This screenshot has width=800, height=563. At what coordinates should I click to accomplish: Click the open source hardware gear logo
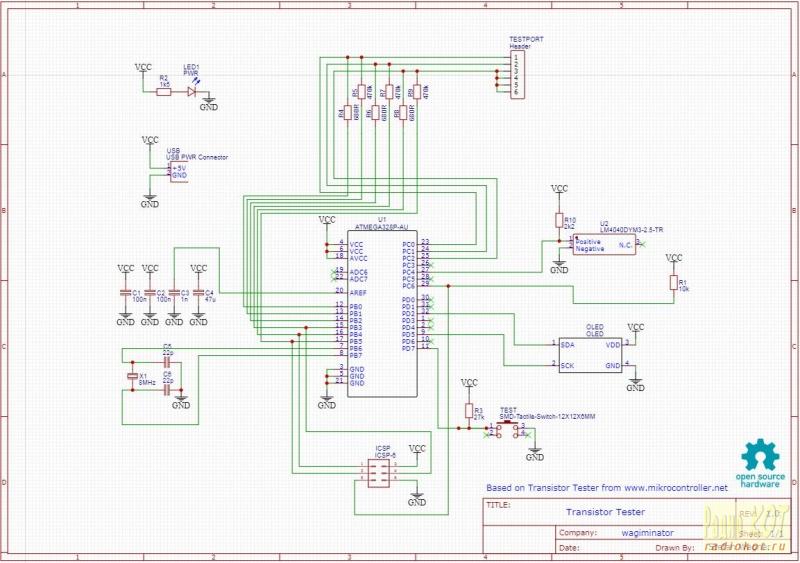761,456
